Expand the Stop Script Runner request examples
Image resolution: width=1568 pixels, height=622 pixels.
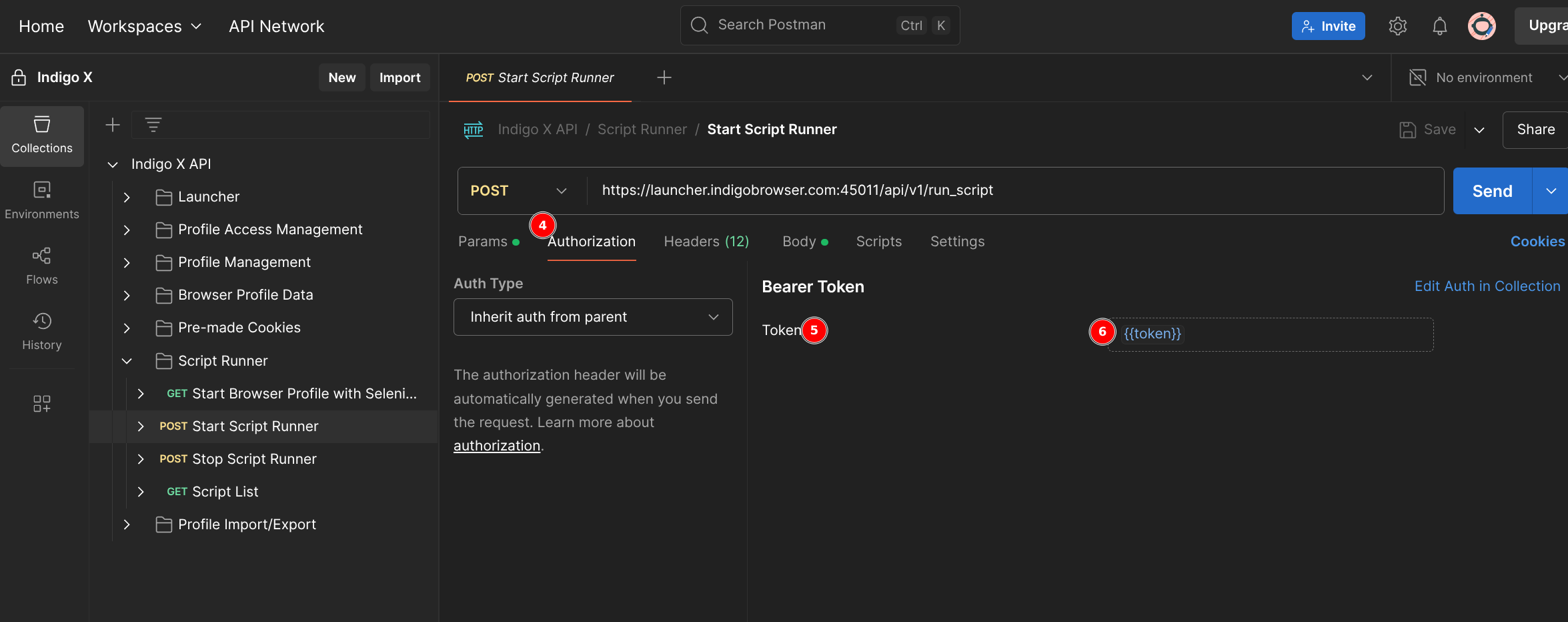(x=141, y=459)
